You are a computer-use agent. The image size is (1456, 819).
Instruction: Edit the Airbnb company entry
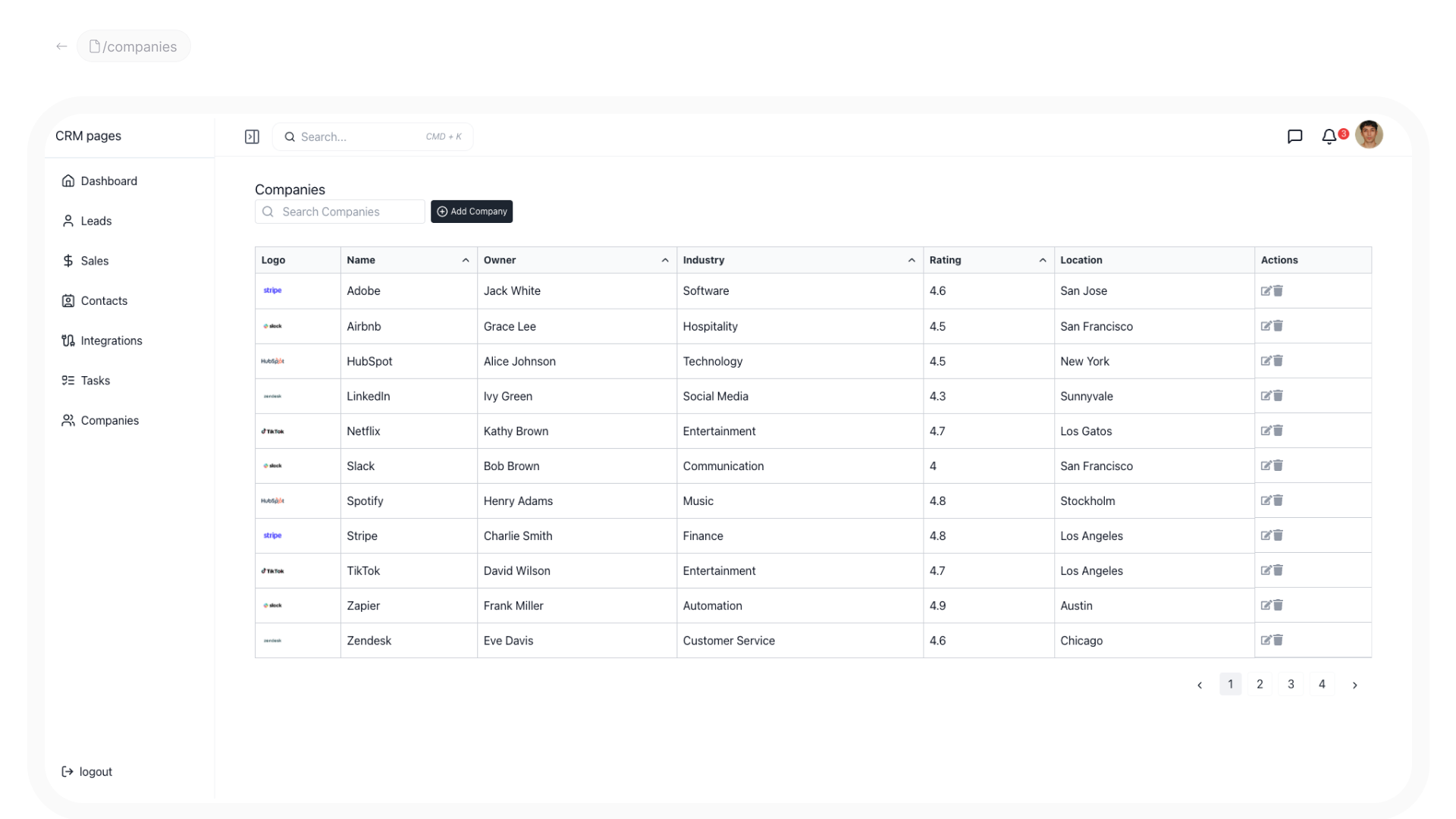point(1266,326)
